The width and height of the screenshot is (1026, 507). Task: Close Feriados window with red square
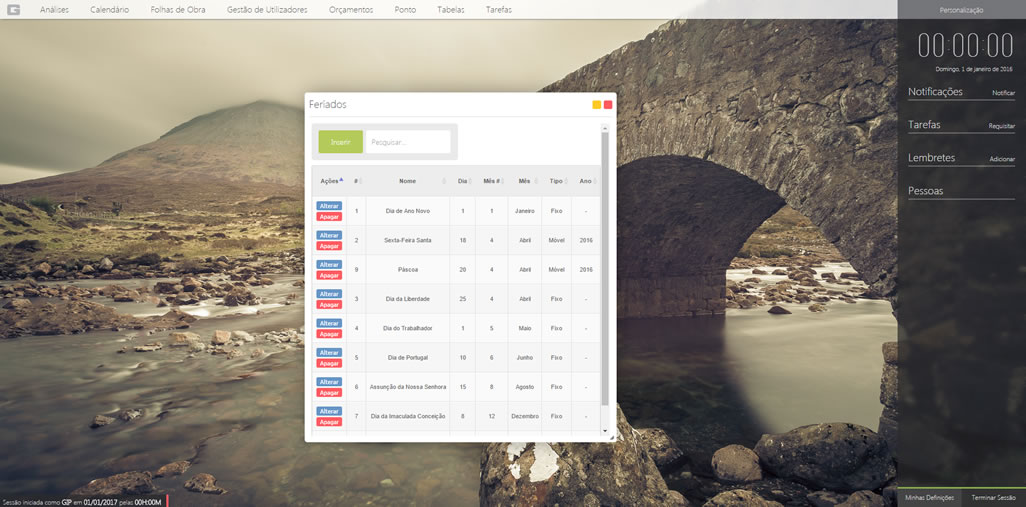tap(608, 105)
